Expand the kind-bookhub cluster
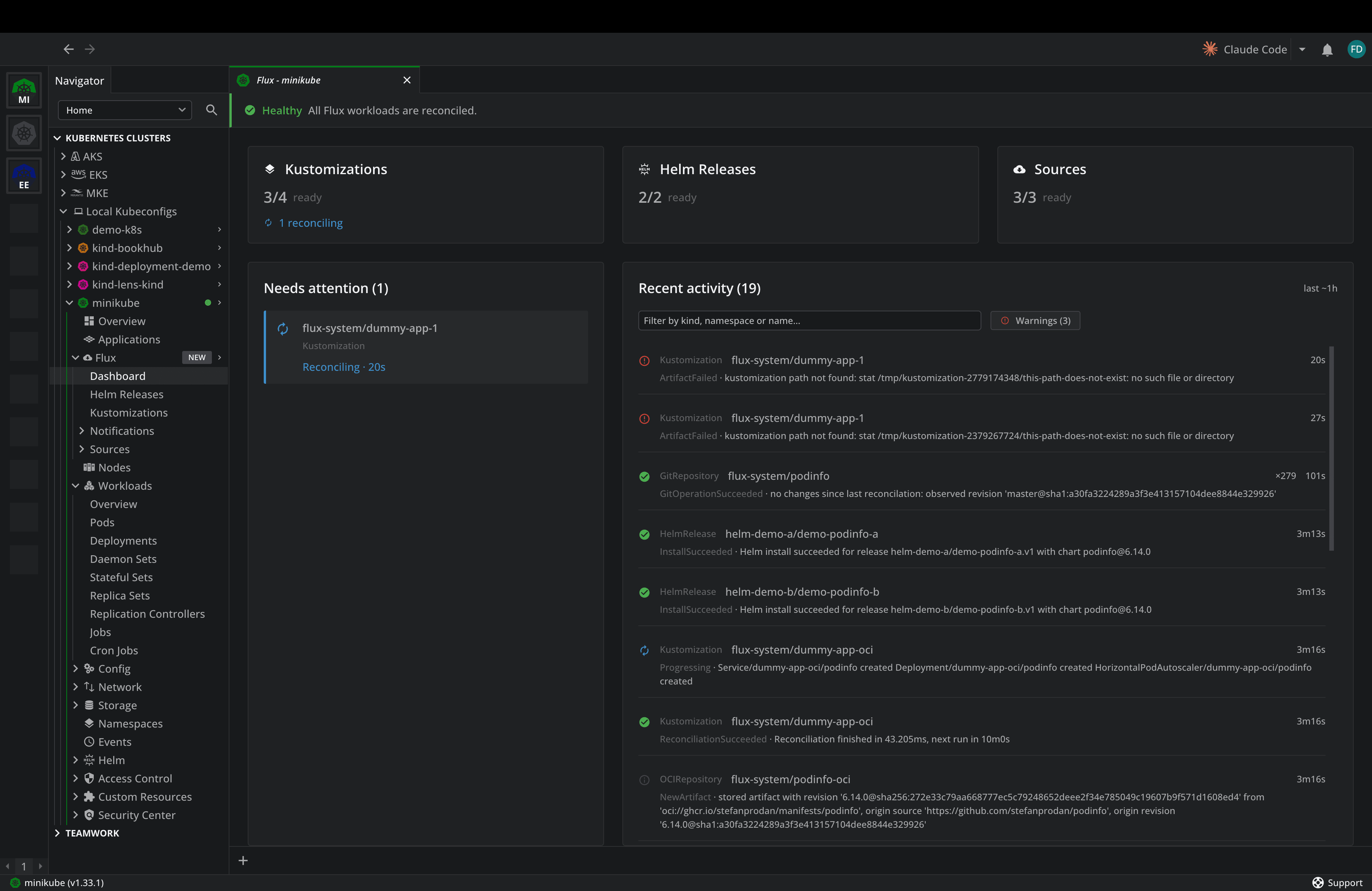 click(x=69, y=248)
